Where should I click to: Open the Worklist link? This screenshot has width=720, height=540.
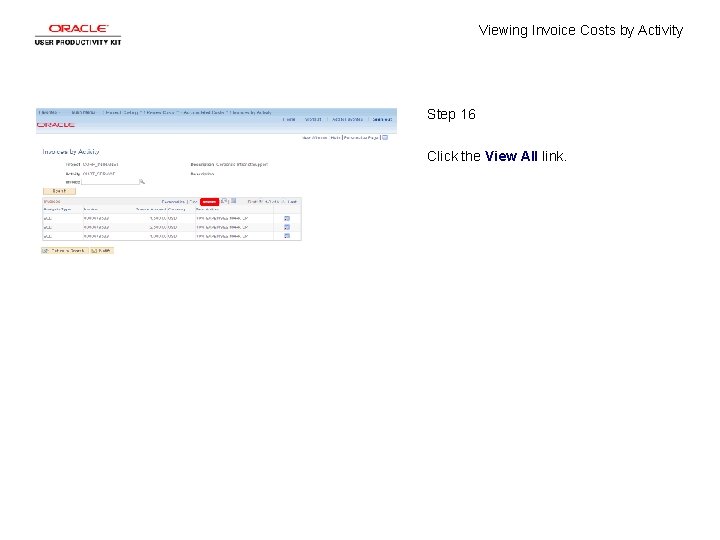tap(313, 119)
